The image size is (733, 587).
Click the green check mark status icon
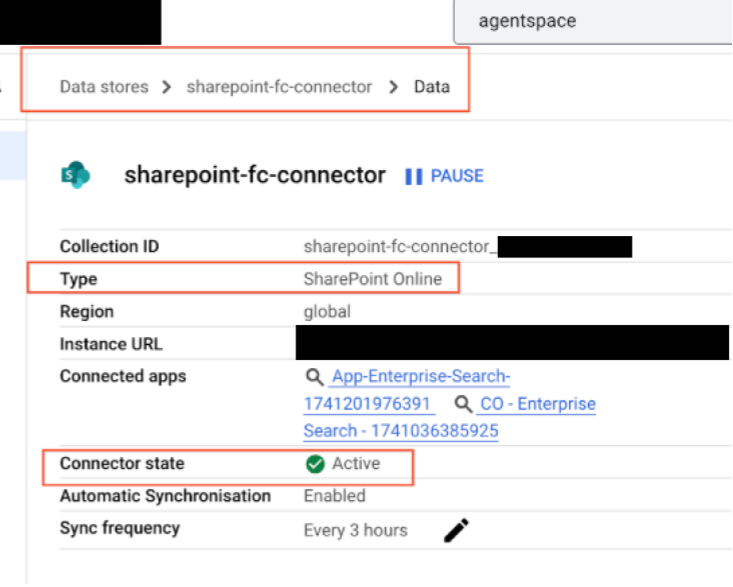[315, 464]
